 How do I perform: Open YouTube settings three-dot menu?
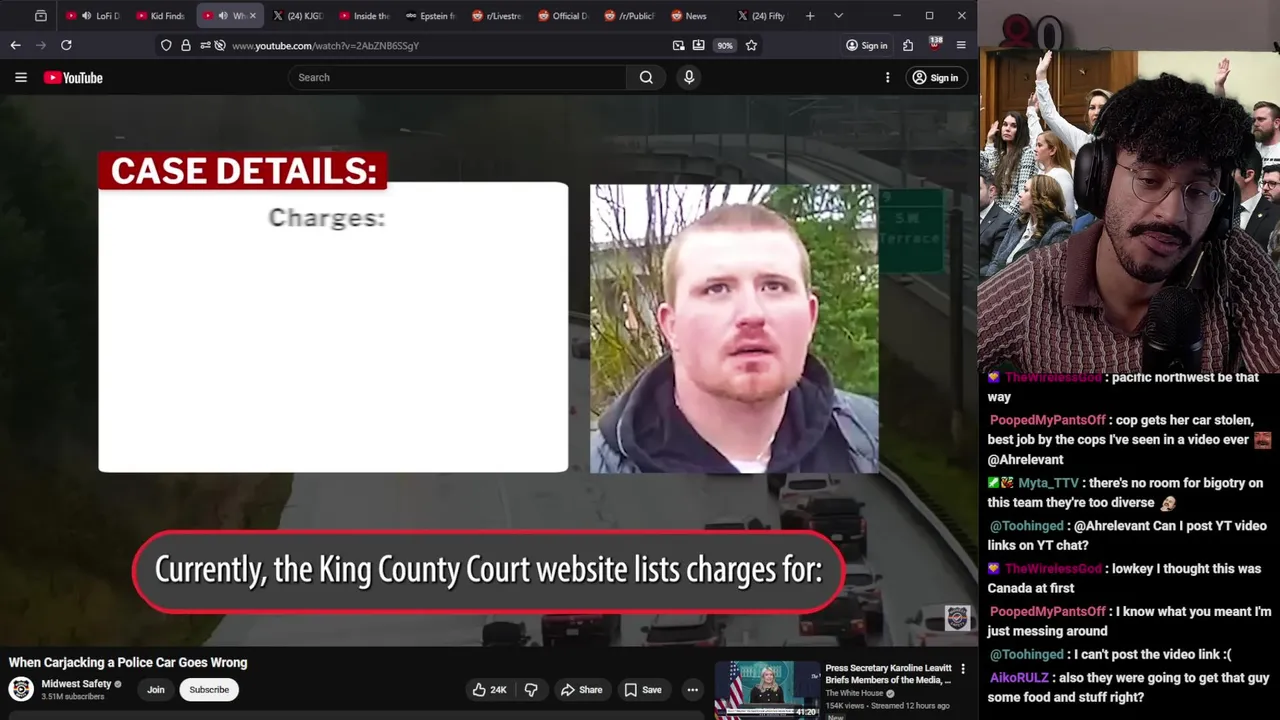(x=887, y=77)
